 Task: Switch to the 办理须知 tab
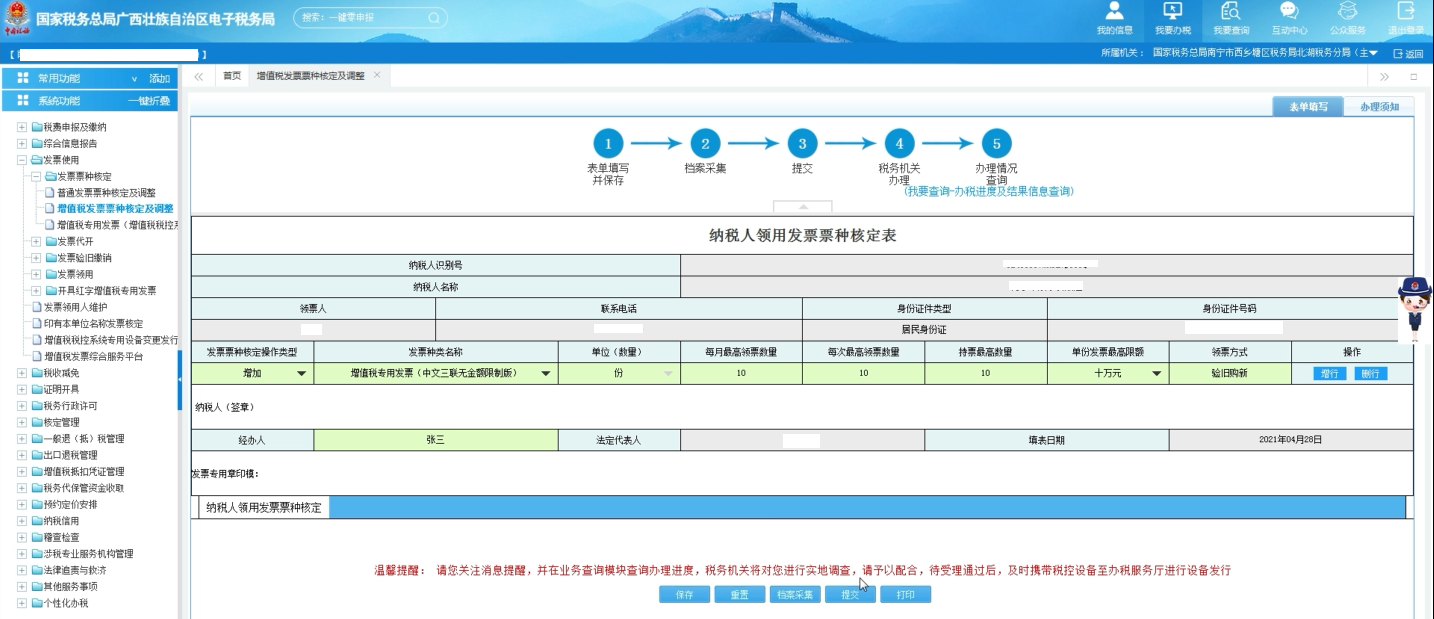click(x=1379, y=107)
